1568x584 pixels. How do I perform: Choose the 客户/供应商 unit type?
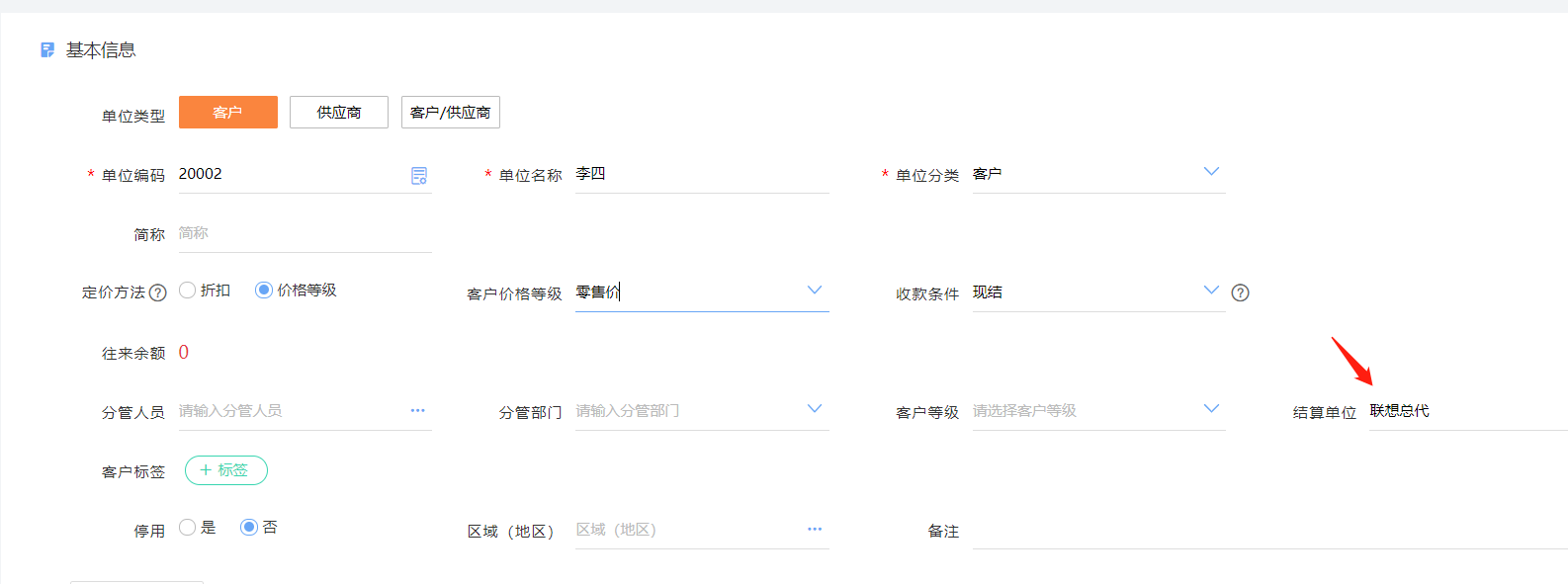coord(451,113)
